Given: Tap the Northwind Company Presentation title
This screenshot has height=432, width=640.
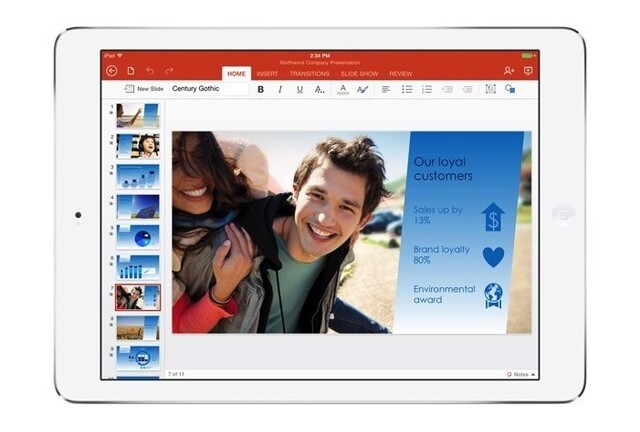Looking at the screenshot, I should [320, 63].
